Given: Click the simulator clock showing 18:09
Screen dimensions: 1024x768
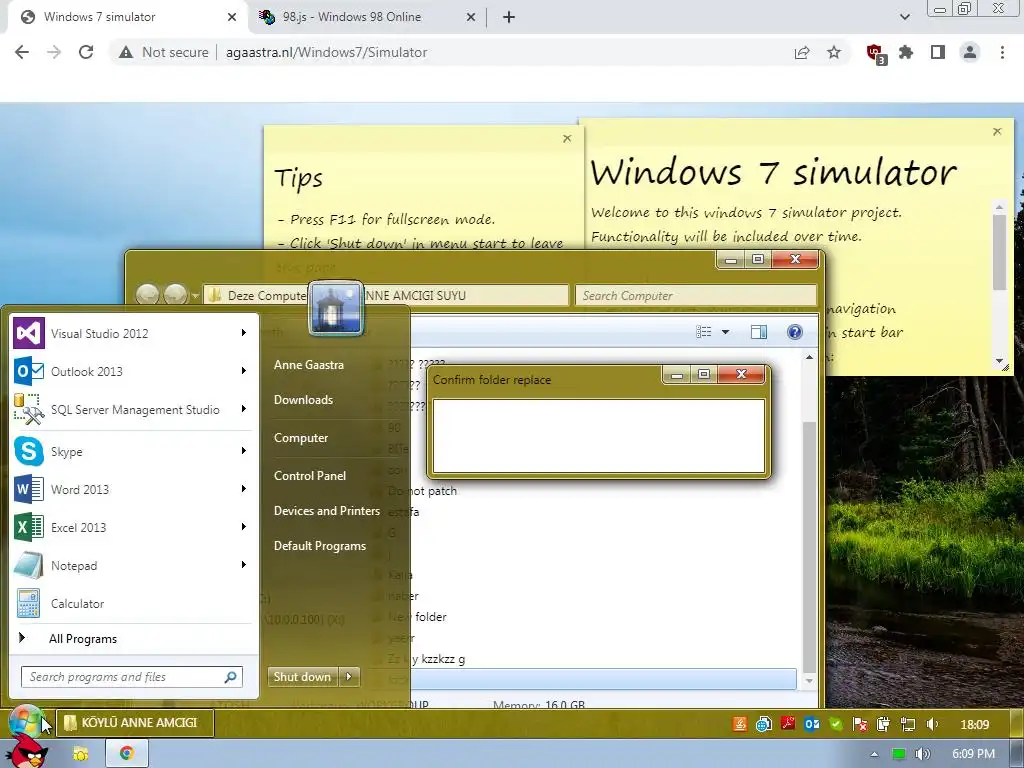Looking at the screenshot, I should point(974,724).
